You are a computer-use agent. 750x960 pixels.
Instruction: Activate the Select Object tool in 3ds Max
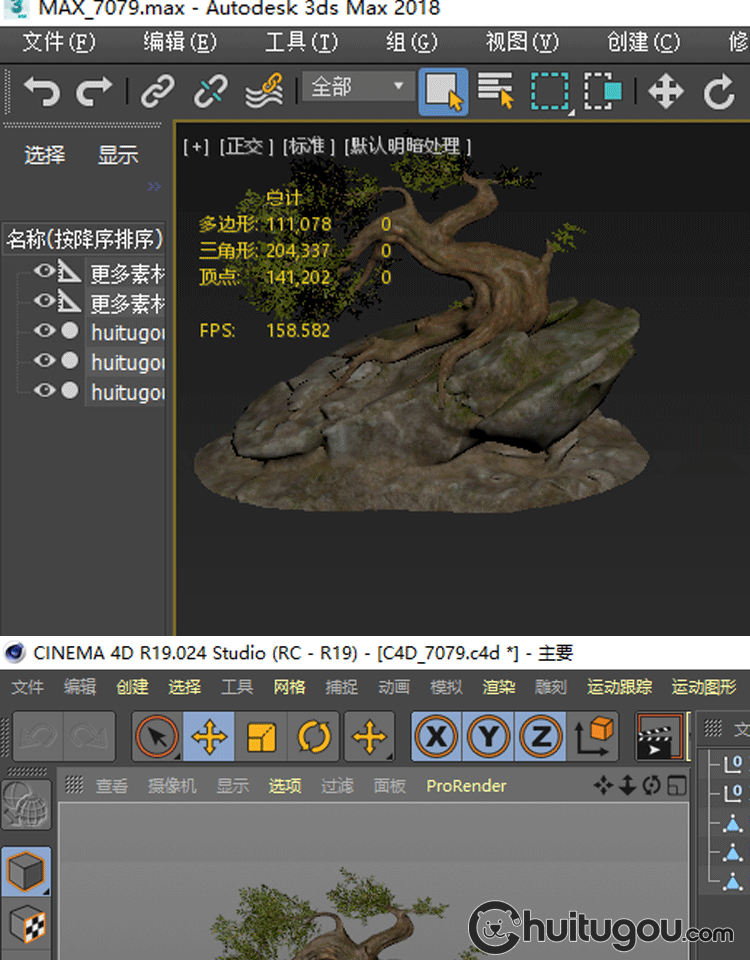443,92
